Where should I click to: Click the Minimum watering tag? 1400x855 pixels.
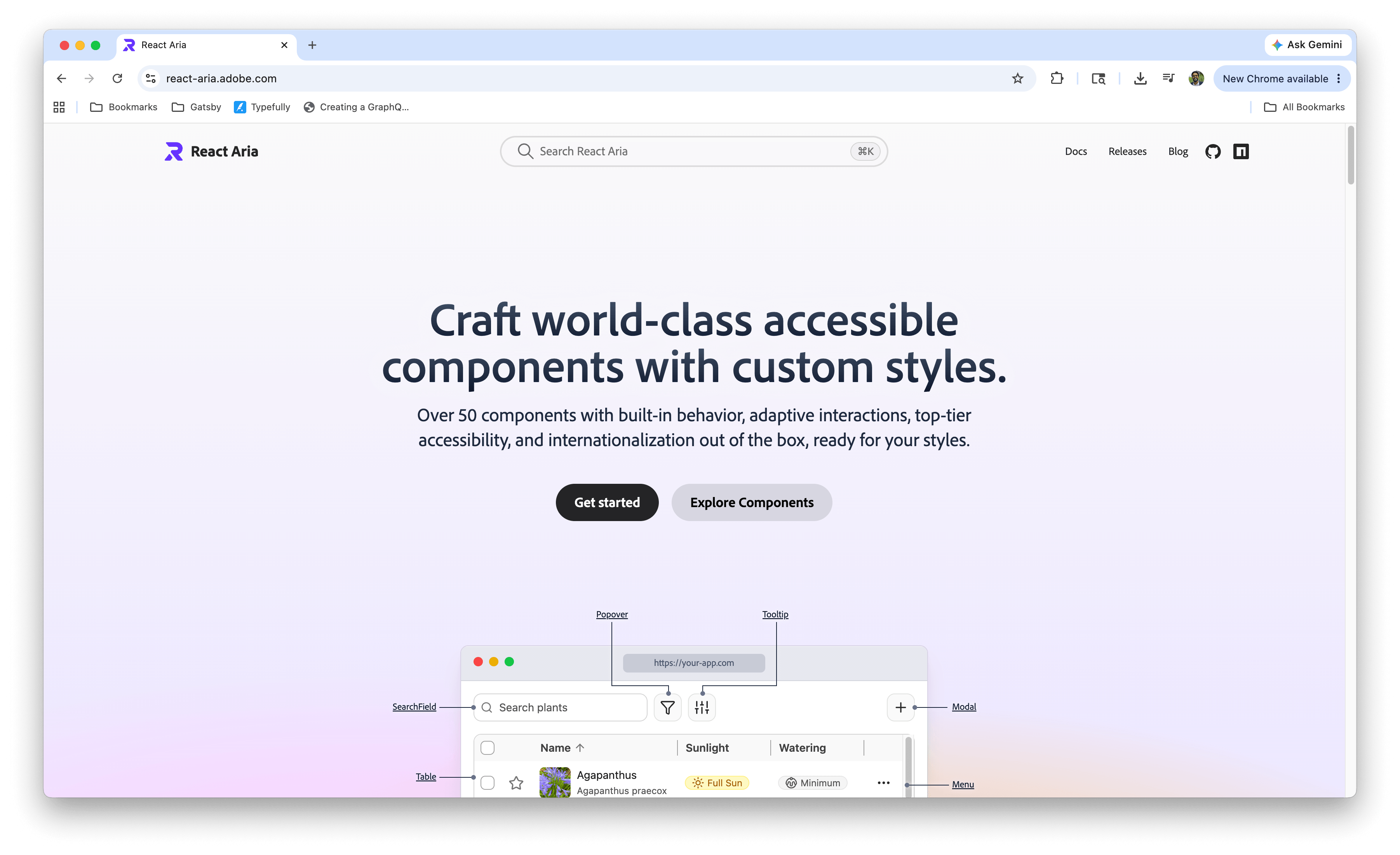click(x=813, y=783)
